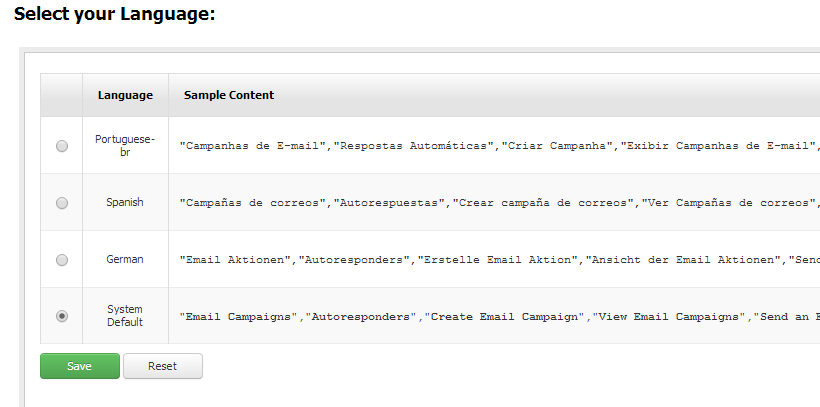Image resolution: width=820 pixels, height=407 pixels.
Task: Choose the Spanish radio button
Action: tap(62, 202)
